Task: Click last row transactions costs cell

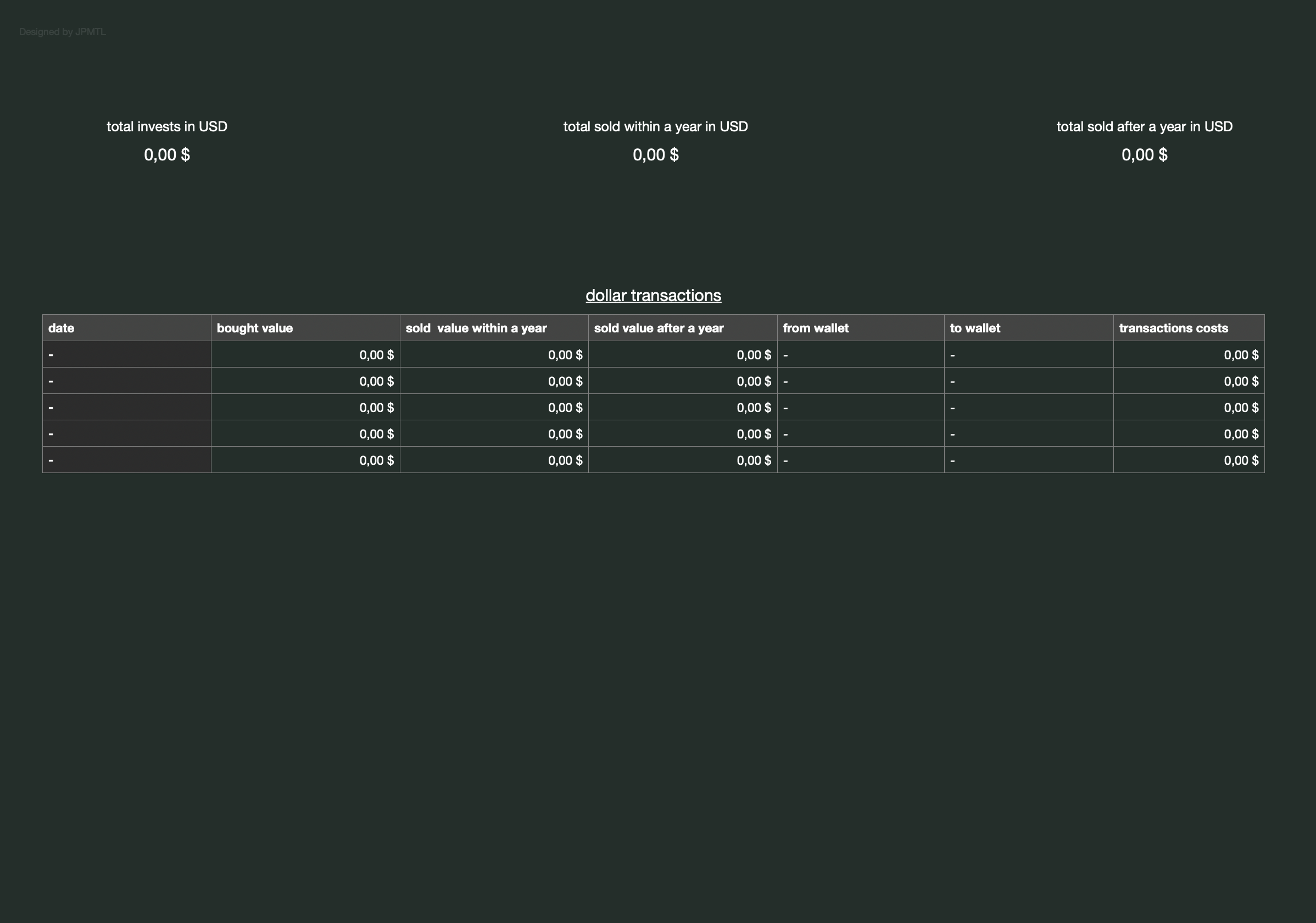Action: tap(1189, 460)
